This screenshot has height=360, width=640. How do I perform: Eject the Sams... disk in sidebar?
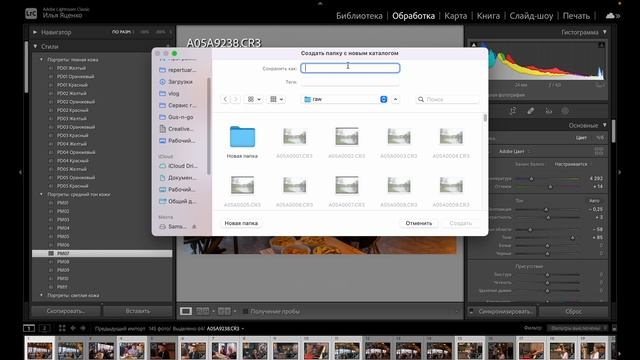click(194, 227)
